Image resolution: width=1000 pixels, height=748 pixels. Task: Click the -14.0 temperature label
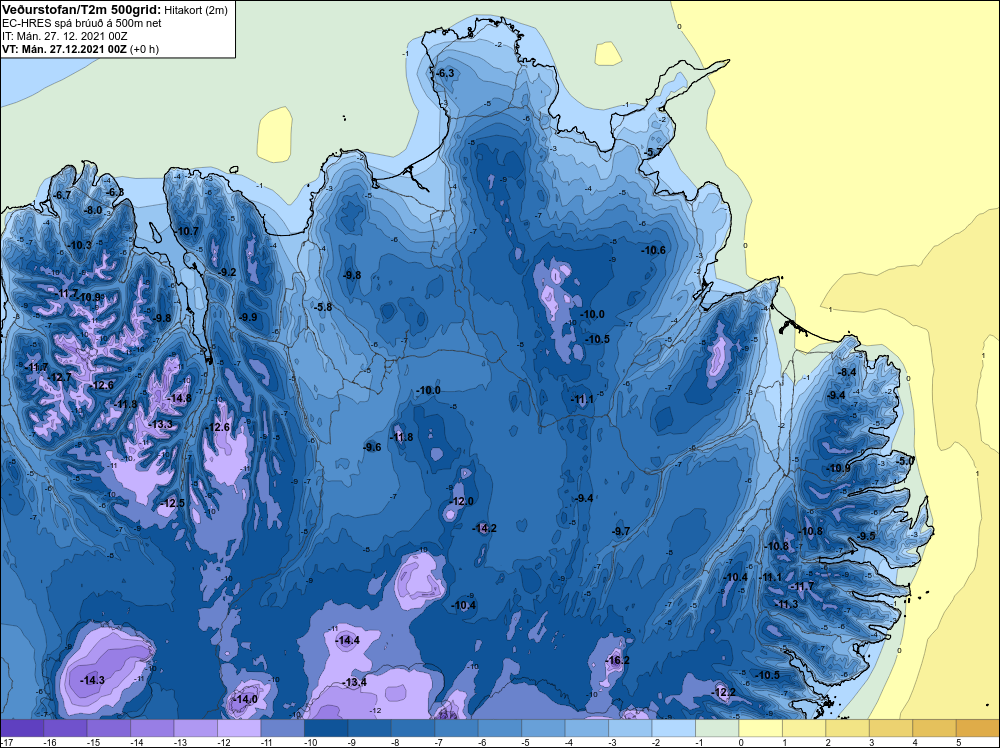pyautogui.click(x=246, y=699)
